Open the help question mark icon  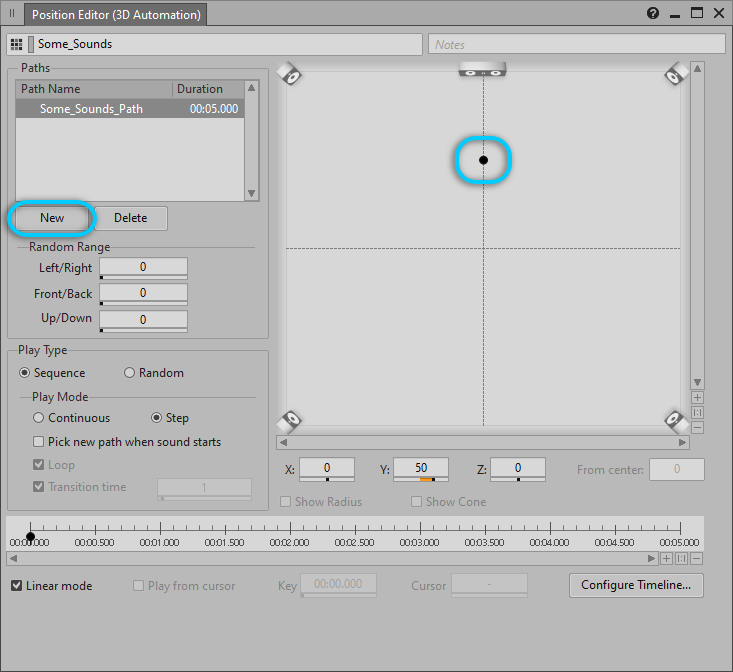[x=653, y=14]
